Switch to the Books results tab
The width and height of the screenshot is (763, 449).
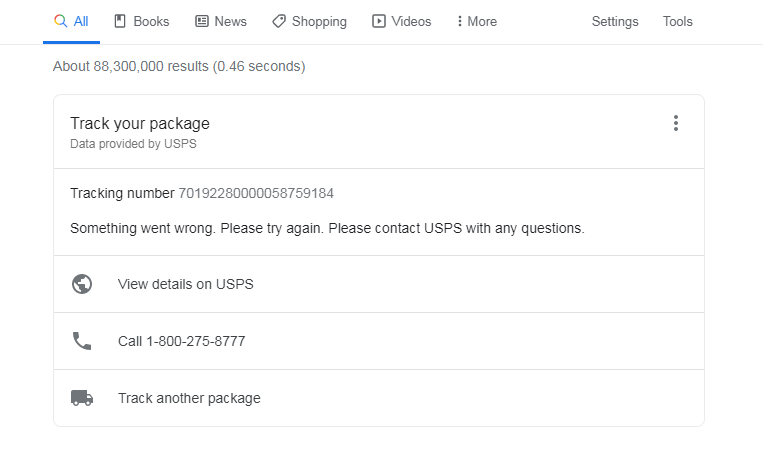tap(151, 21)
